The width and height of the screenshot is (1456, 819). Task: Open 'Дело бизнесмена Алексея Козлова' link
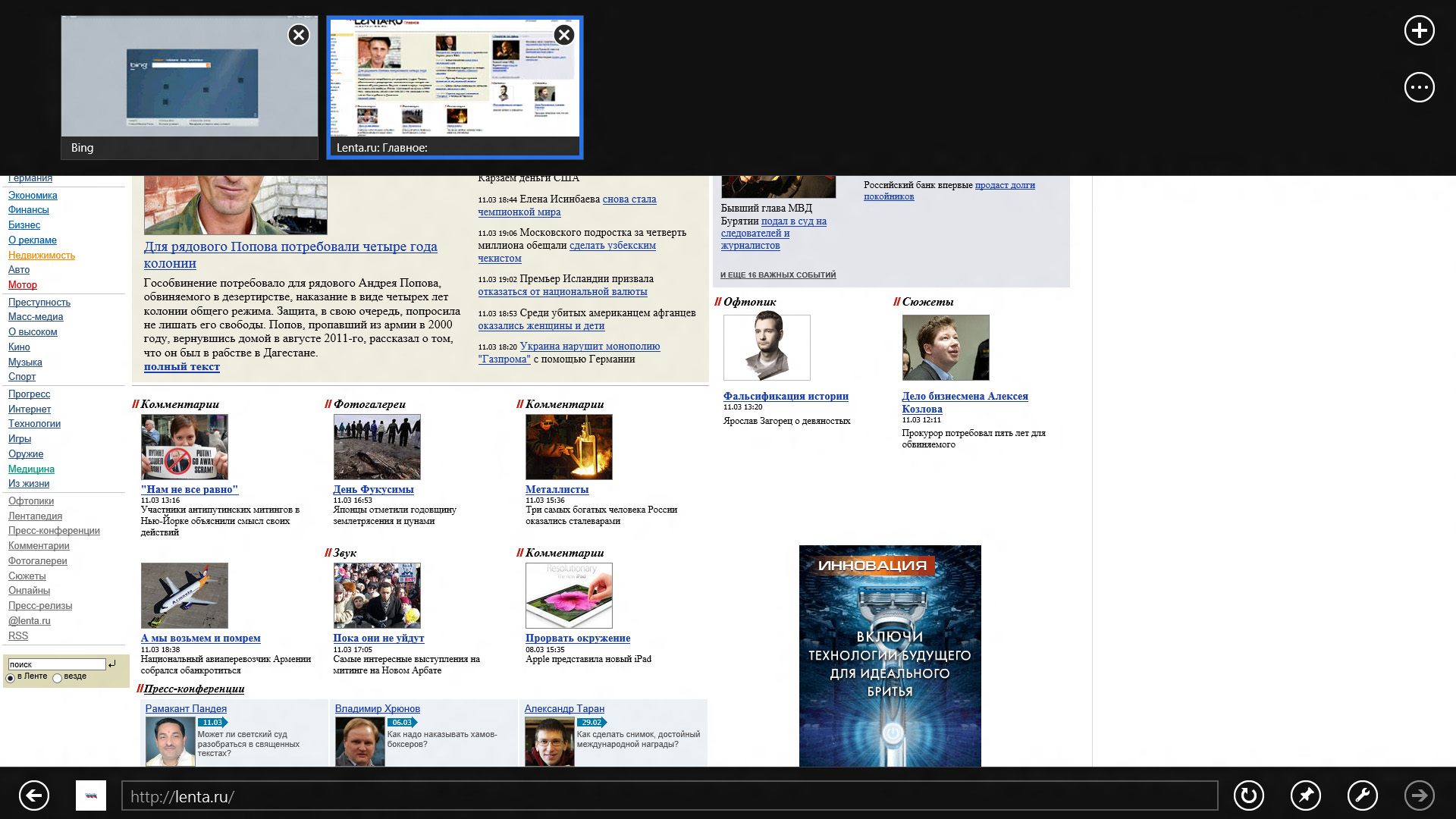pos(965,403)
